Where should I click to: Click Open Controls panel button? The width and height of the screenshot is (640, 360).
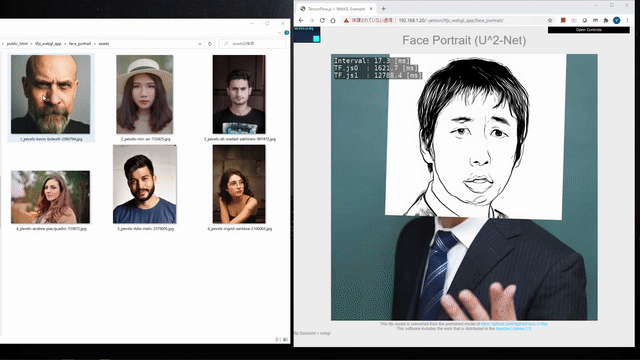pos(589,30)
